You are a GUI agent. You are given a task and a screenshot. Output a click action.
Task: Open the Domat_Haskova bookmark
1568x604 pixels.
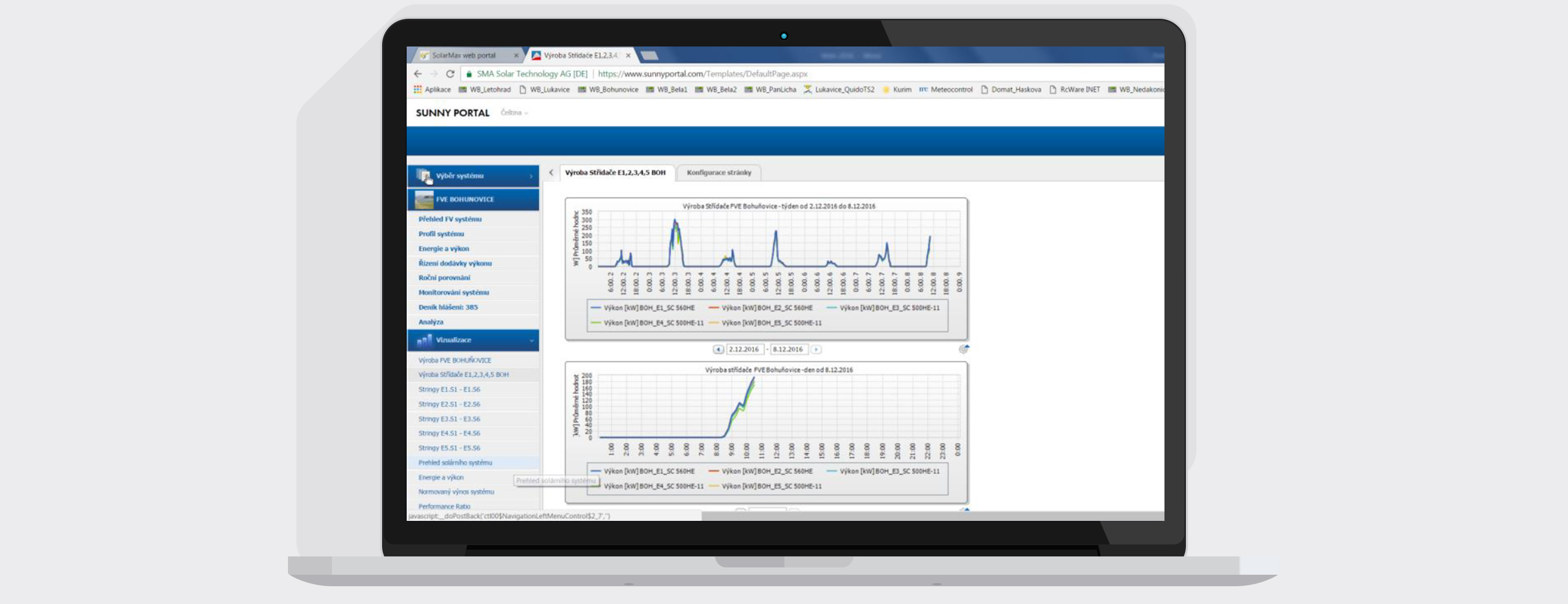[x=1010, y=89]
